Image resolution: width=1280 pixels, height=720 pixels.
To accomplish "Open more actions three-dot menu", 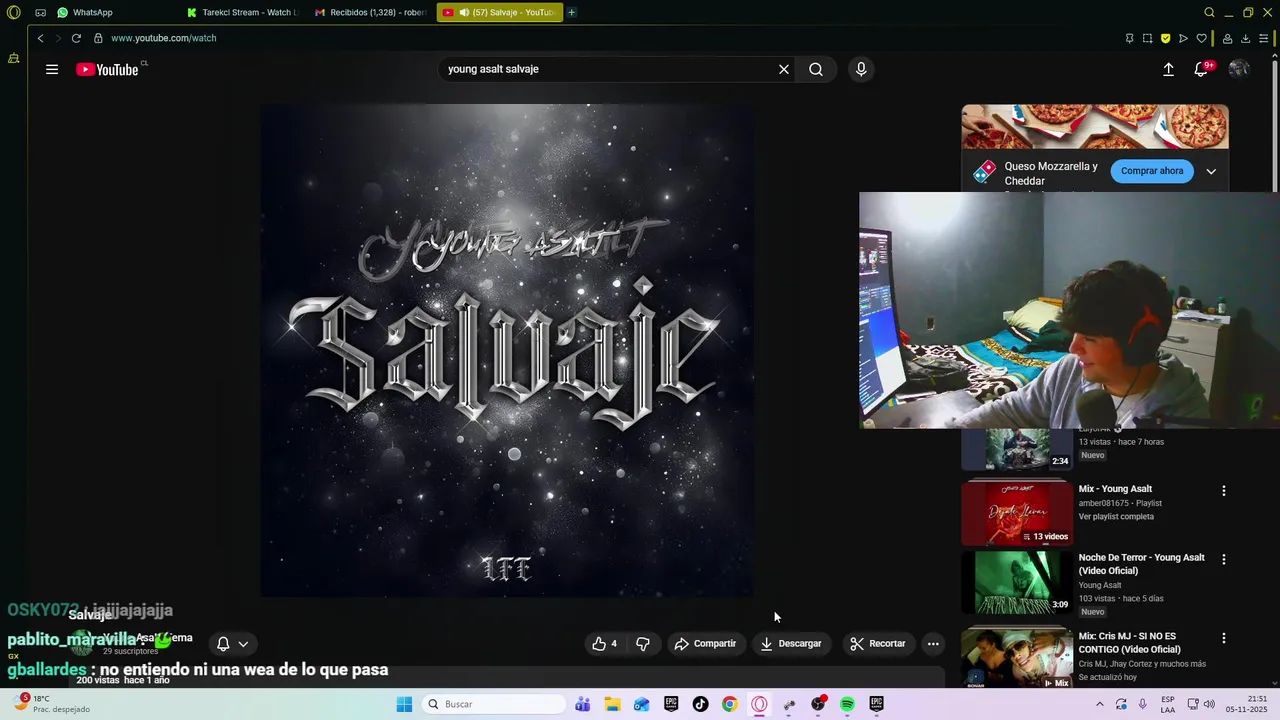I will point(933,644).
